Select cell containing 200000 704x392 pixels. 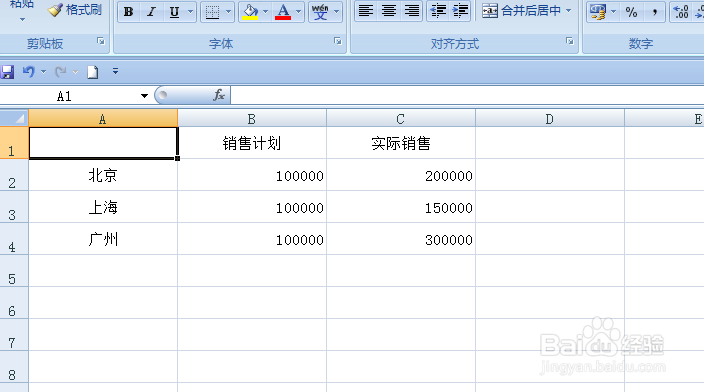click(x=401, y=175)
